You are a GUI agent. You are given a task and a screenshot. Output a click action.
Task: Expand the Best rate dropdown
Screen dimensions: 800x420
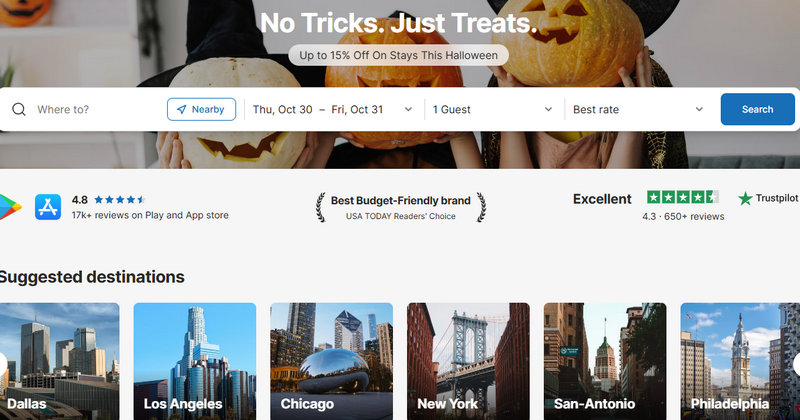(x=638, y=109)
